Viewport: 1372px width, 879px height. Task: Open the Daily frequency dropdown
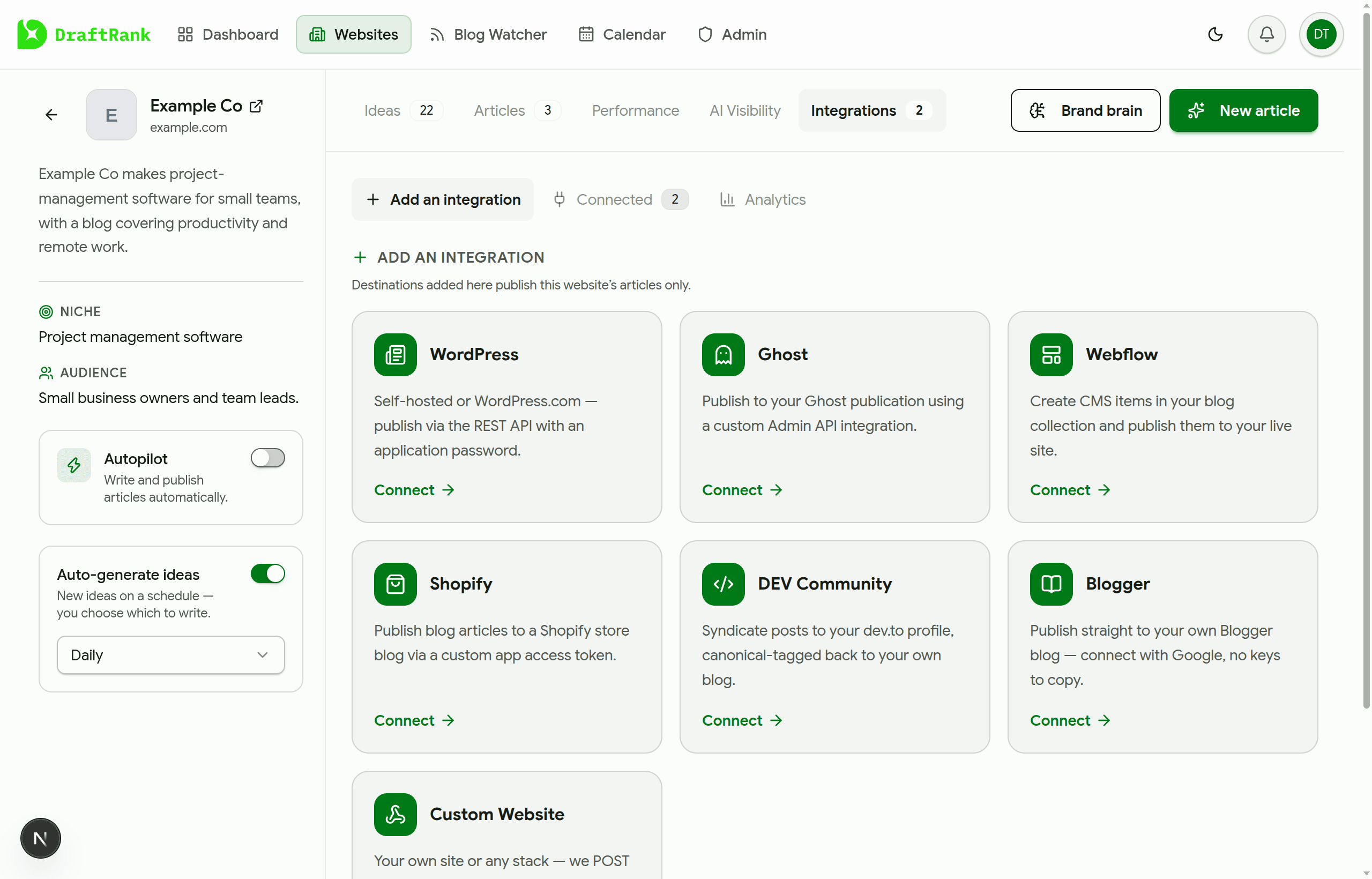click(x=170, y=654)
